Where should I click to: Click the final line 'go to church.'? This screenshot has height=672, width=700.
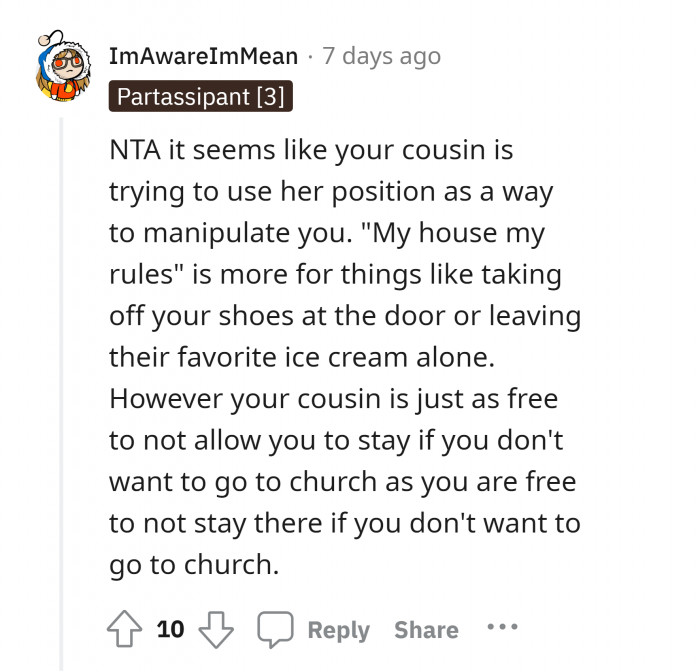(193, 563)
